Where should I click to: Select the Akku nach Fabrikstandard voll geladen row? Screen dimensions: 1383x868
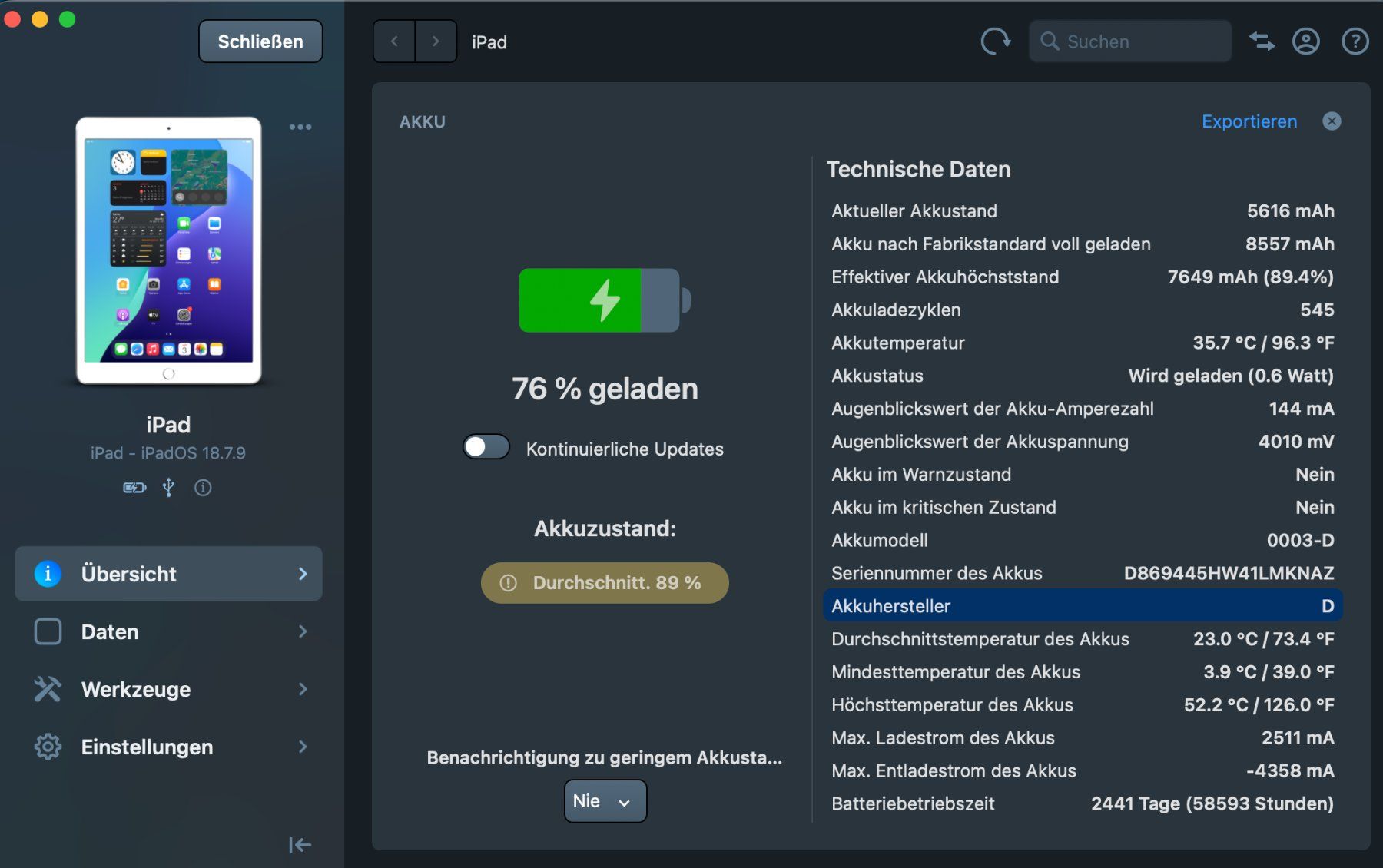1083,244
